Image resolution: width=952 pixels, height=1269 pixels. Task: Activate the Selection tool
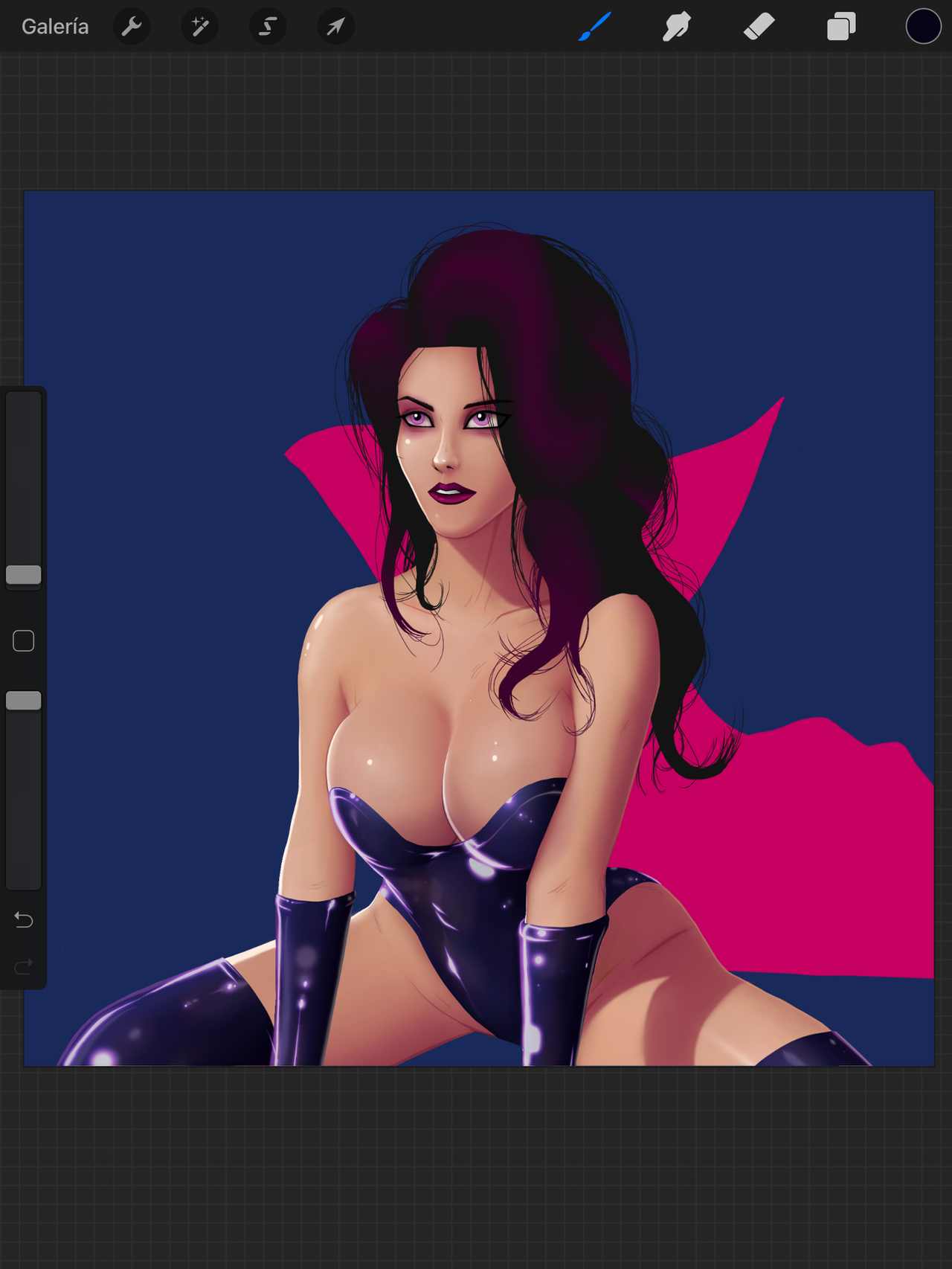pos(268,27)
